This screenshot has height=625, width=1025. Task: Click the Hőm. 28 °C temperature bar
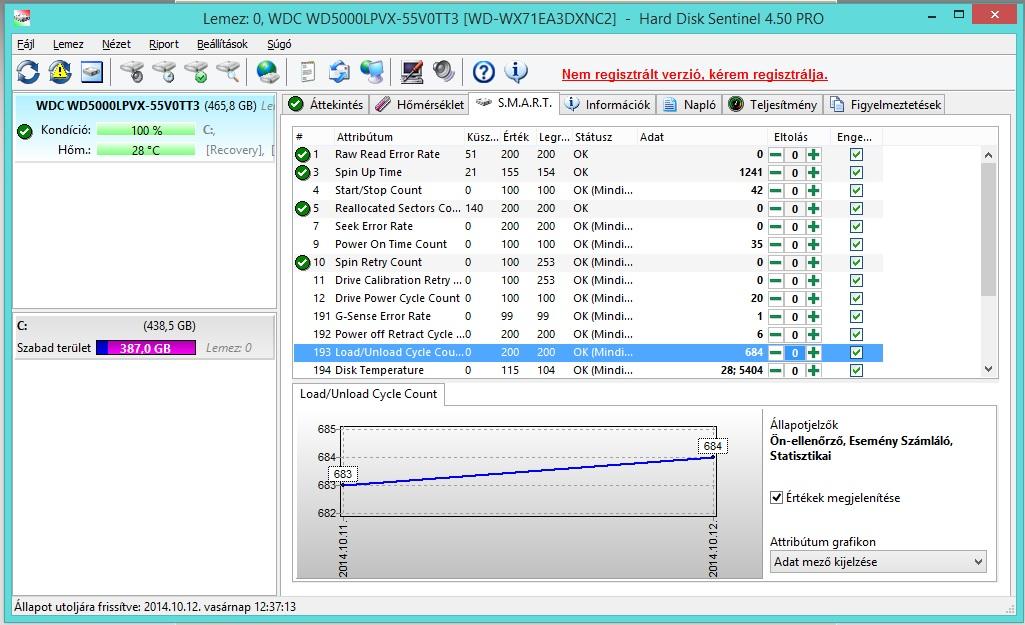point(146,150)
